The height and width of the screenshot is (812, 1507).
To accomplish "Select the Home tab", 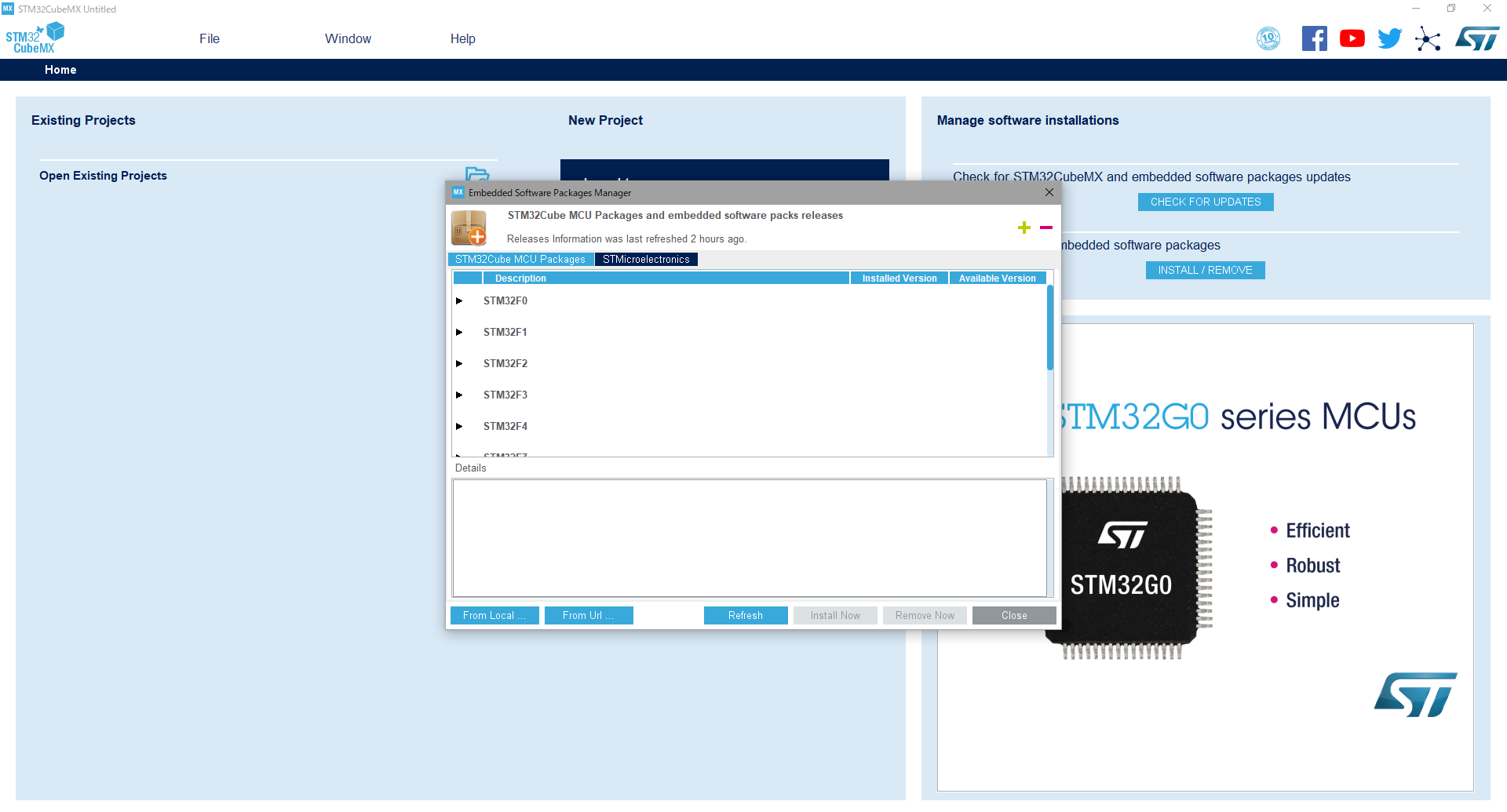I will click(60, 69).
